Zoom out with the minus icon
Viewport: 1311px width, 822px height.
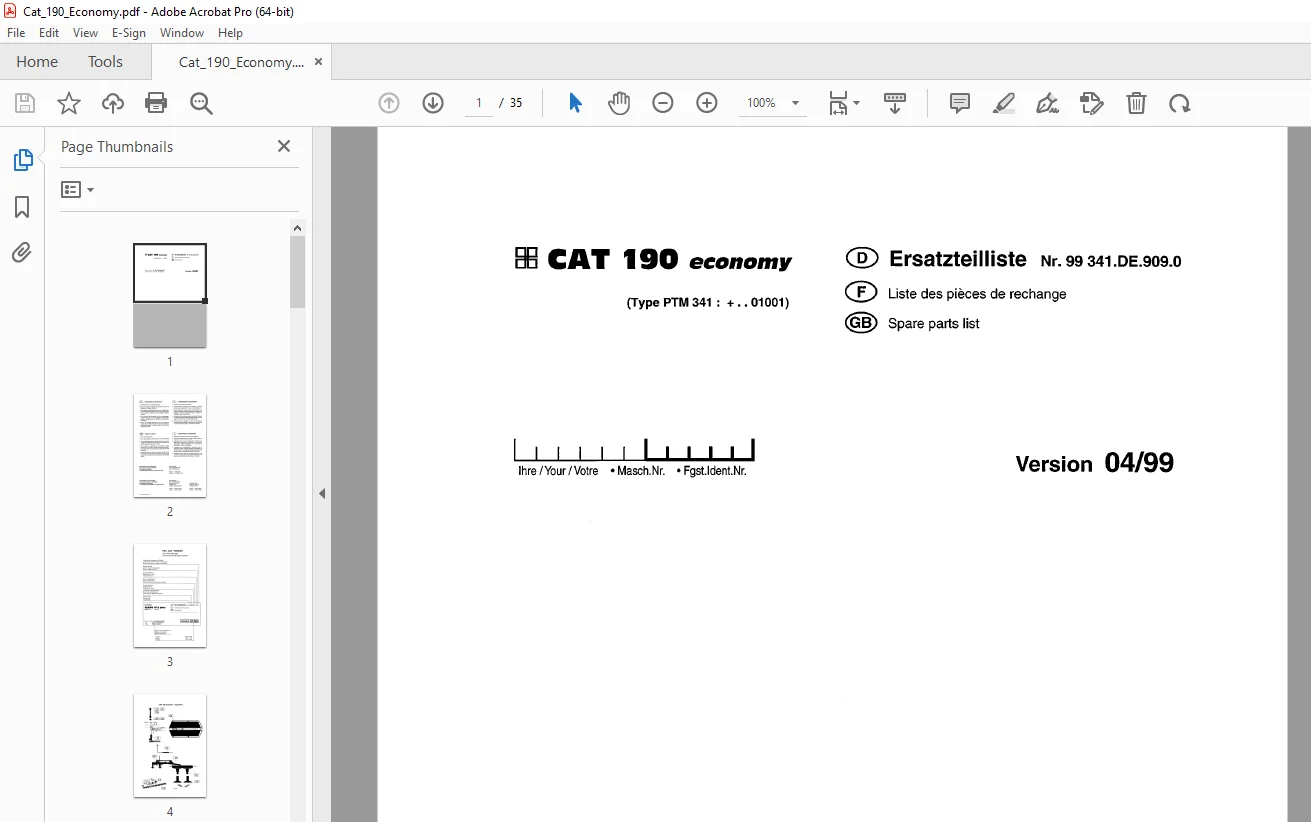coord(663,103)
